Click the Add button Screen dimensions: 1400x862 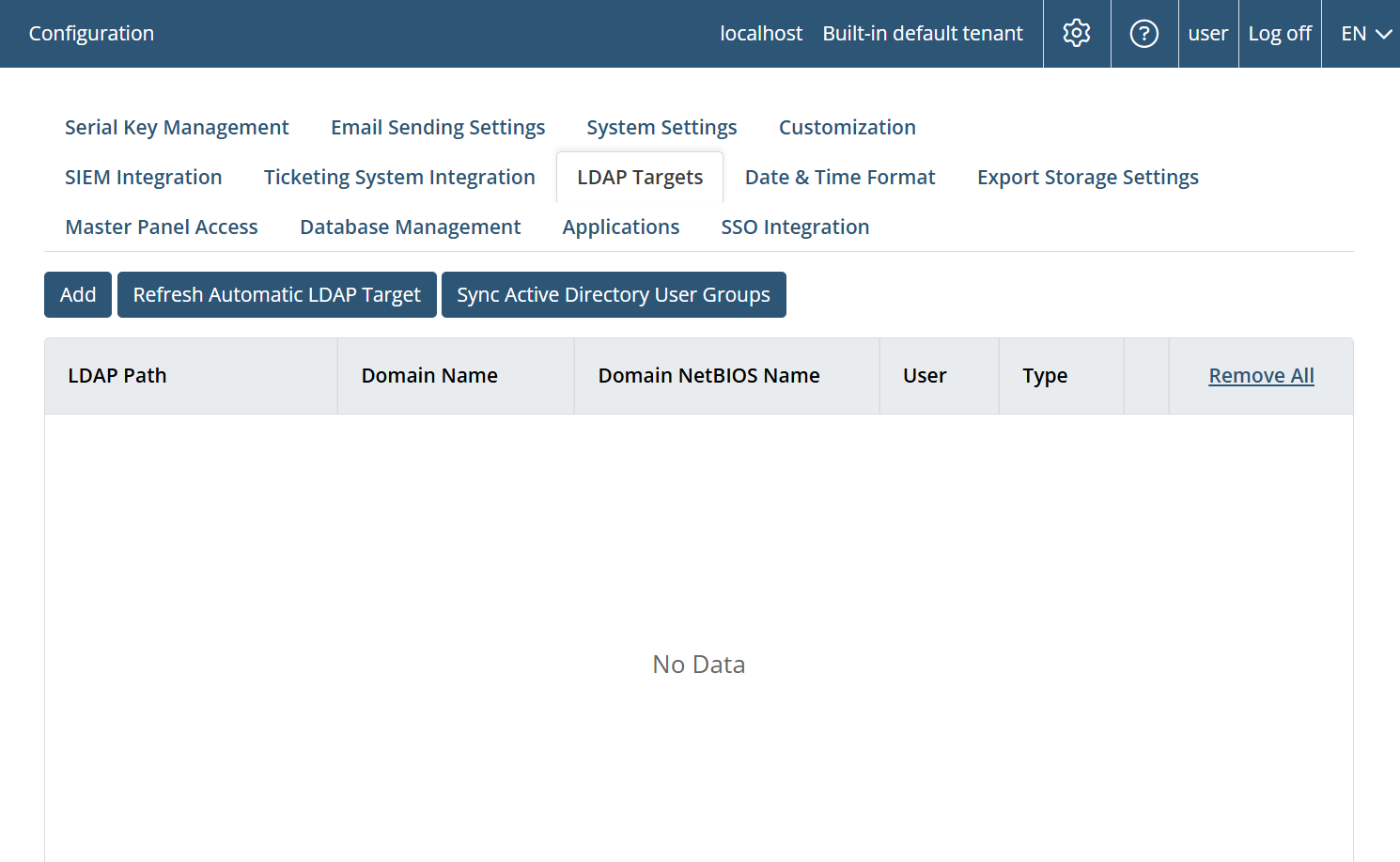(x=78, y=295)
